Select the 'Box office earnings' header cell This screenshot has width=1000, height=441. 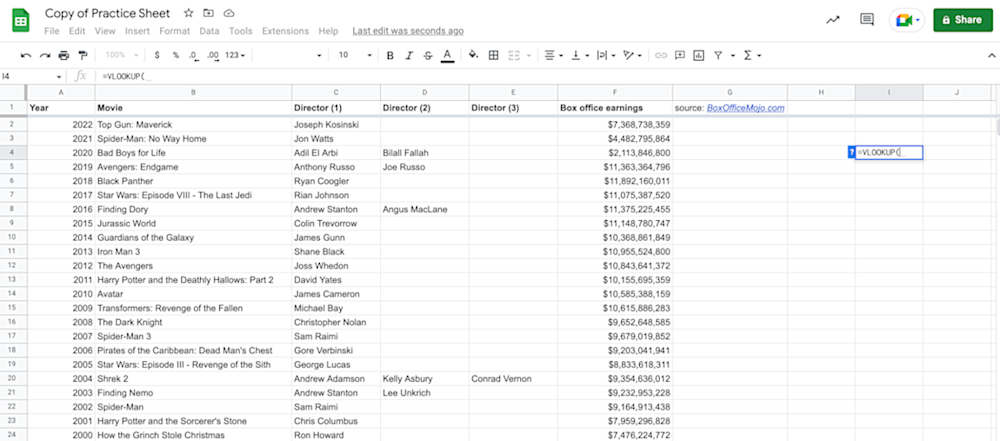coord(615,108)
